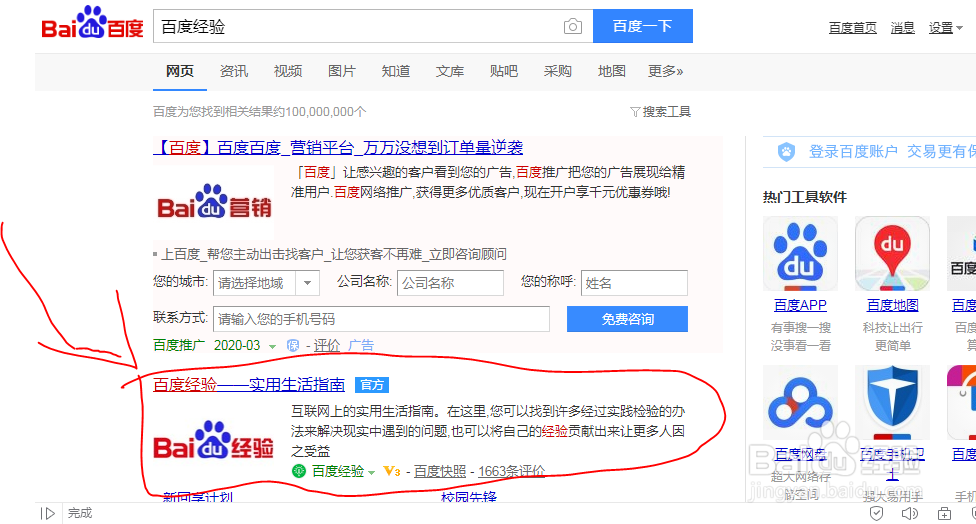Open 搜索工具 filter options
The width and height of the screenshot is (976, 524).
(660, 111)
